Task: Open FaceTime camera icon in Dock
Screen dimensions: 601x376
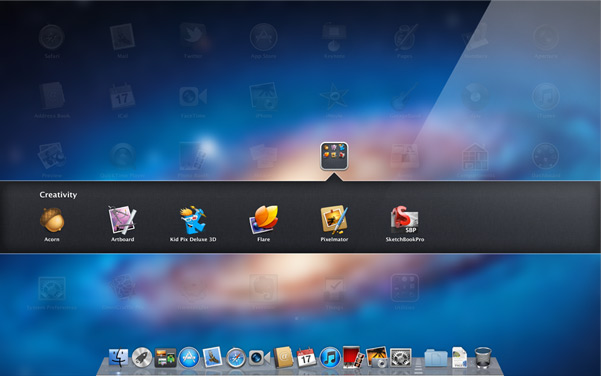Action: [x=259, y=358]
